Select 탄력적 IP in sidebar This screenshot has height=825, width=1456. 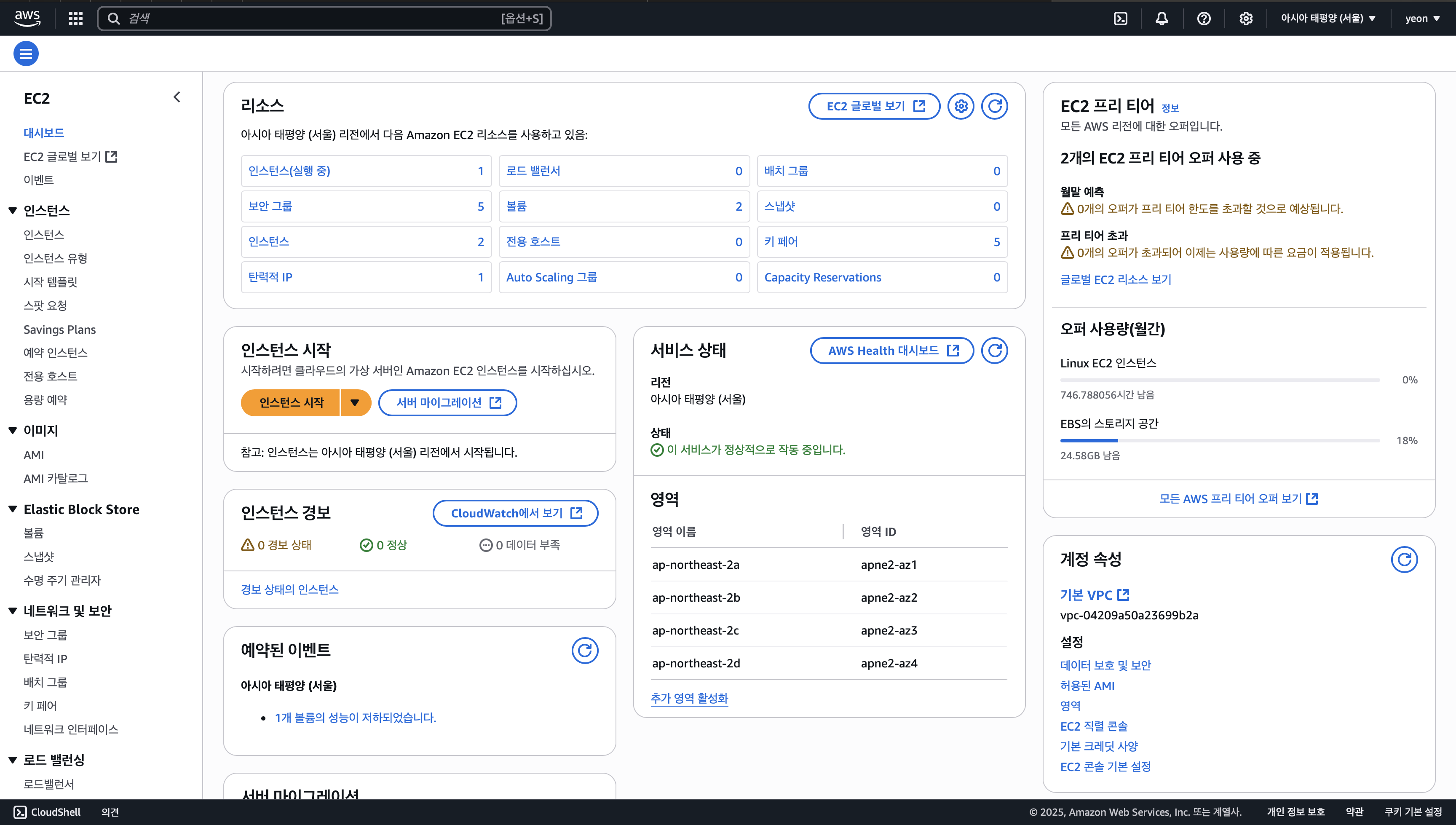pos(45,659)
